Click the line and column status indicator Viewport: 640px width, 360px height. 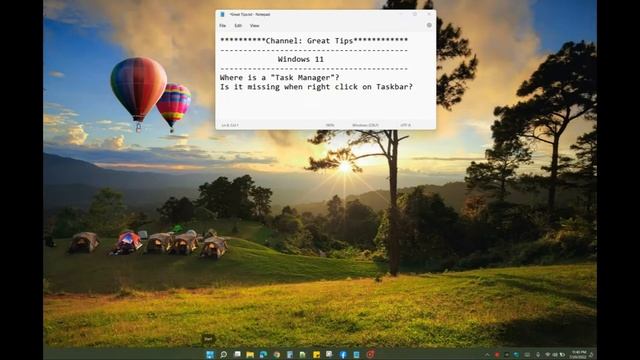pyautogui.click(x=230, y=125)
